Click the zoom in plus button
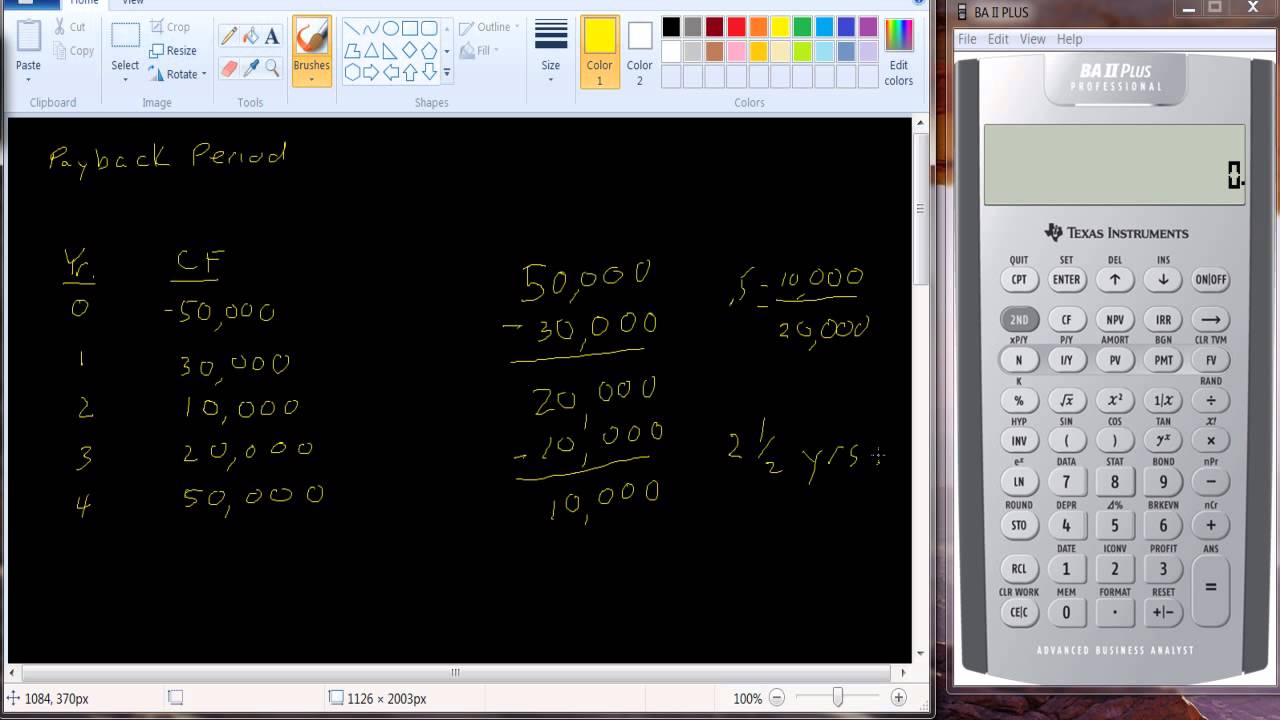Screen dimensions: 1280x720 point(899,698)
